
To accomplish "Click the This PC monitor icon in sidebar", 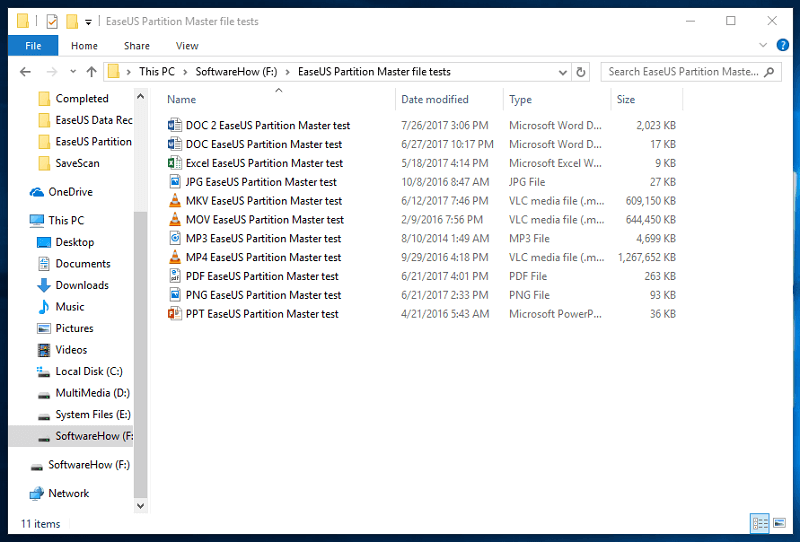I will pos(37,220).
